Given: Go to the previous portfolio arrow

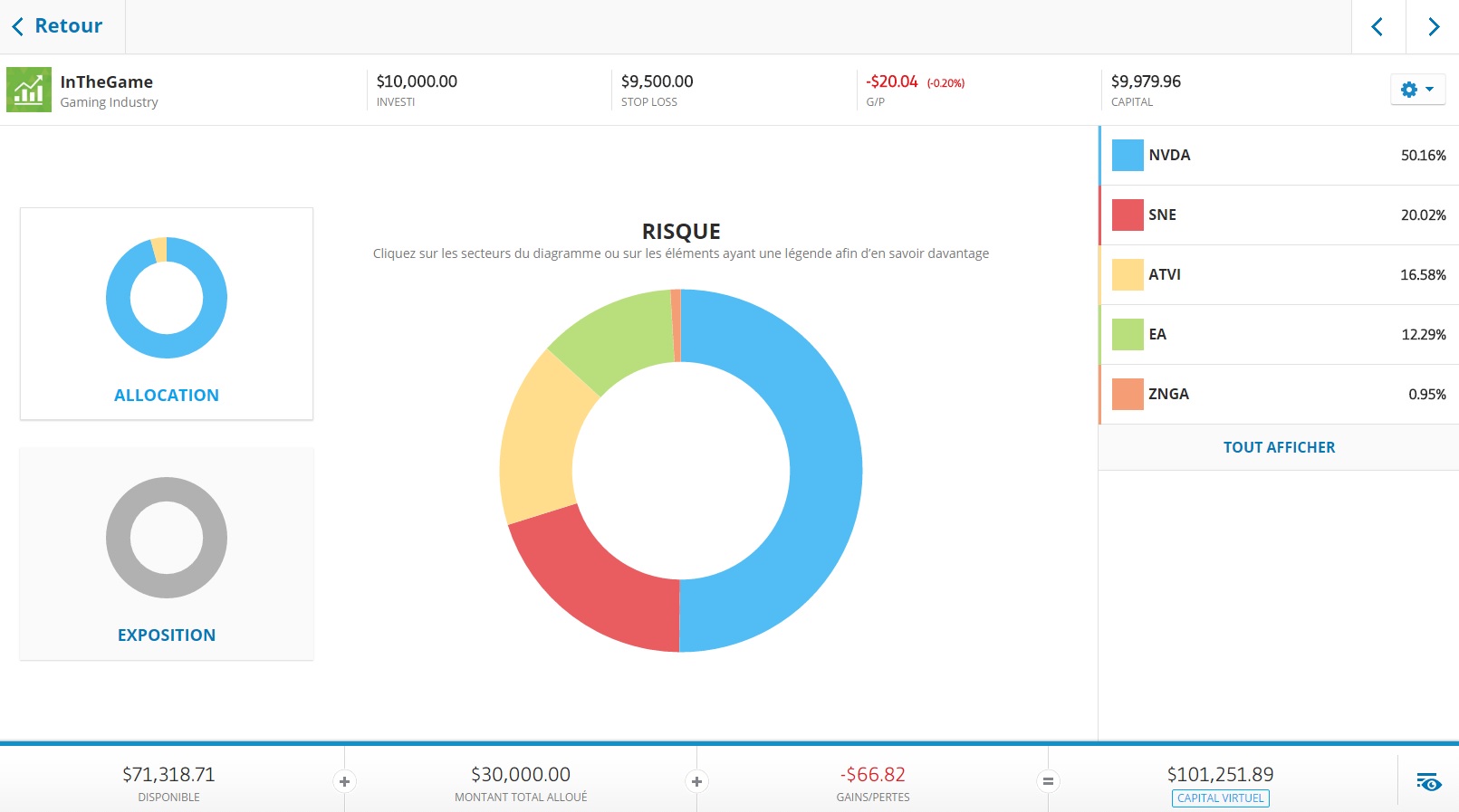Looking at the screenshot, I should (1377, 26).
